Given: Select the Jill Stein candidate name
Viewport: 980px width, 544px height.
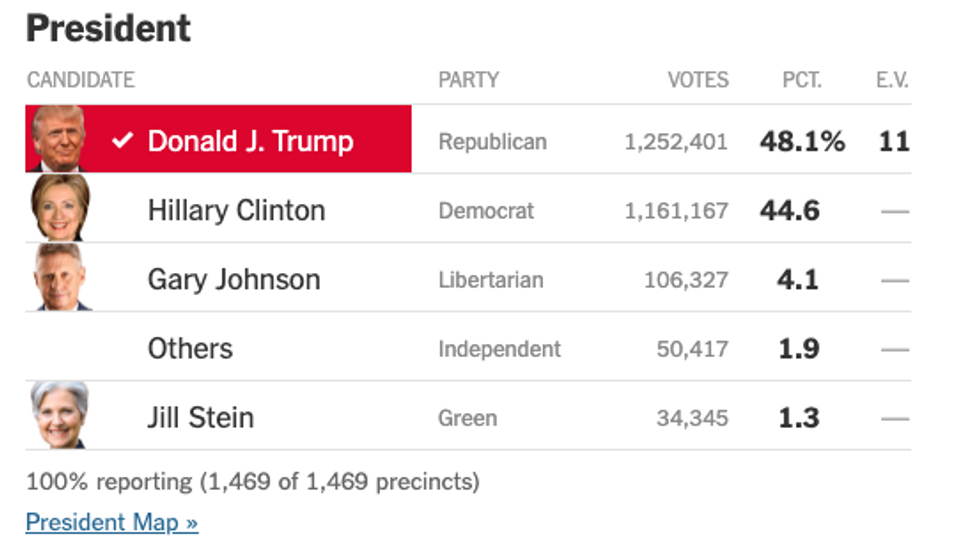Looking at the screenshot, I should pyautogui.click(x=201, y=418).
